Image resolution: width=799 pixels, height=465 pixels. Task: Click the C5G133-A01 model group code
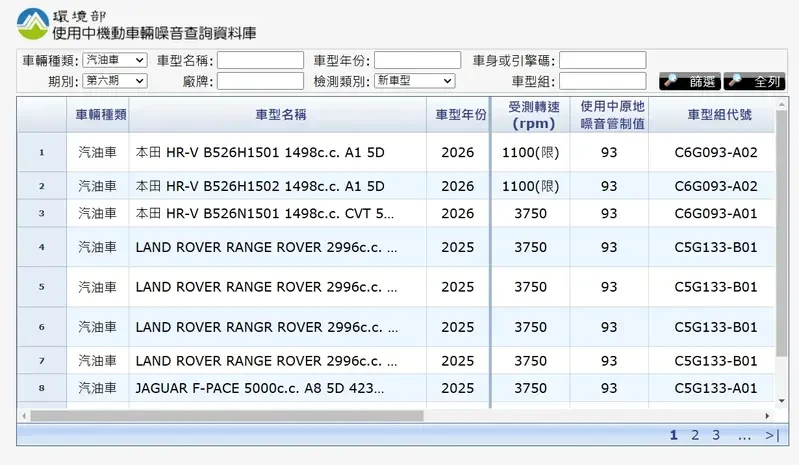coord(716,388)
